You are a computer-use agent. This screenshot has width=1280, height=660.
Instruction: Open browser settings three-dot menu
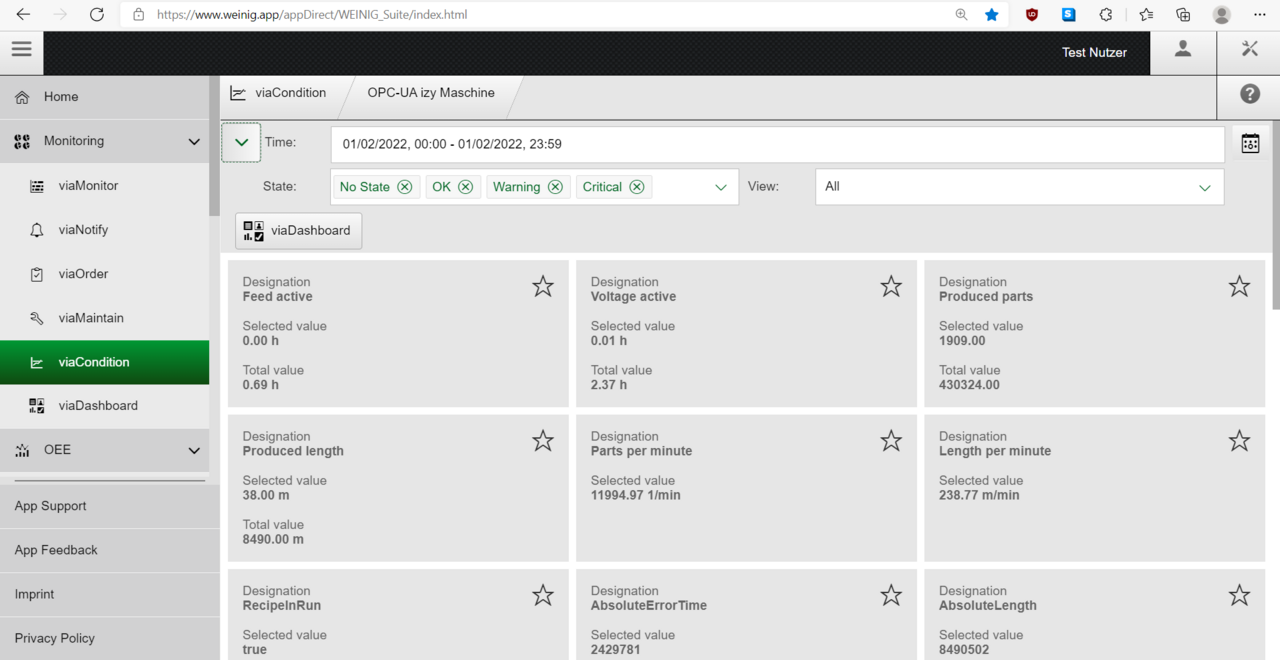tap(1259, 15)
